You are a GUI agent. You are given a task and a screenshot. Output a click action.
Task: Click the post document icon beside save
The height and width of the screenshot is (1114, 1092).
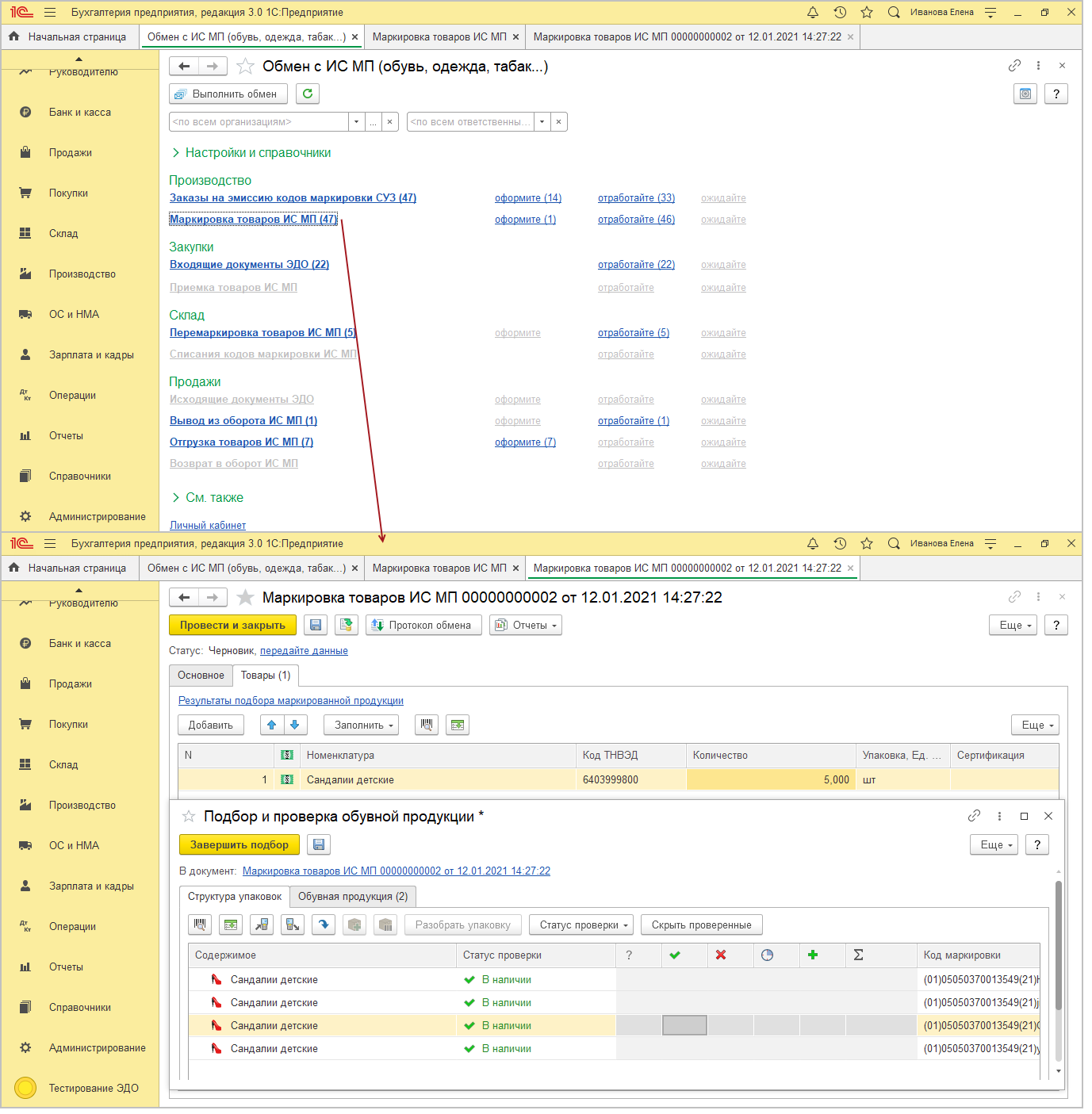pos(347,625)
